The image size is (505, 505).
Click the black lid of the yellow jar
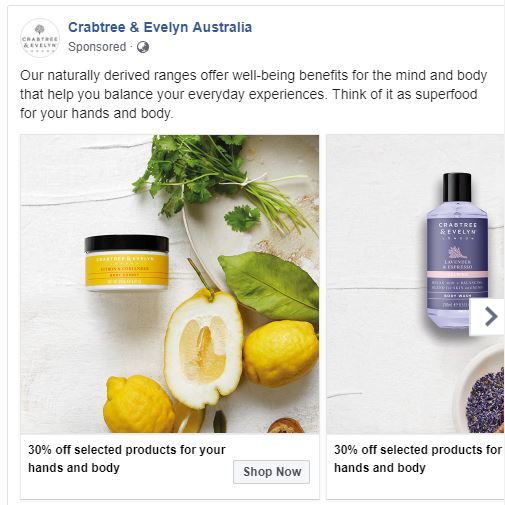coord(127,244)
